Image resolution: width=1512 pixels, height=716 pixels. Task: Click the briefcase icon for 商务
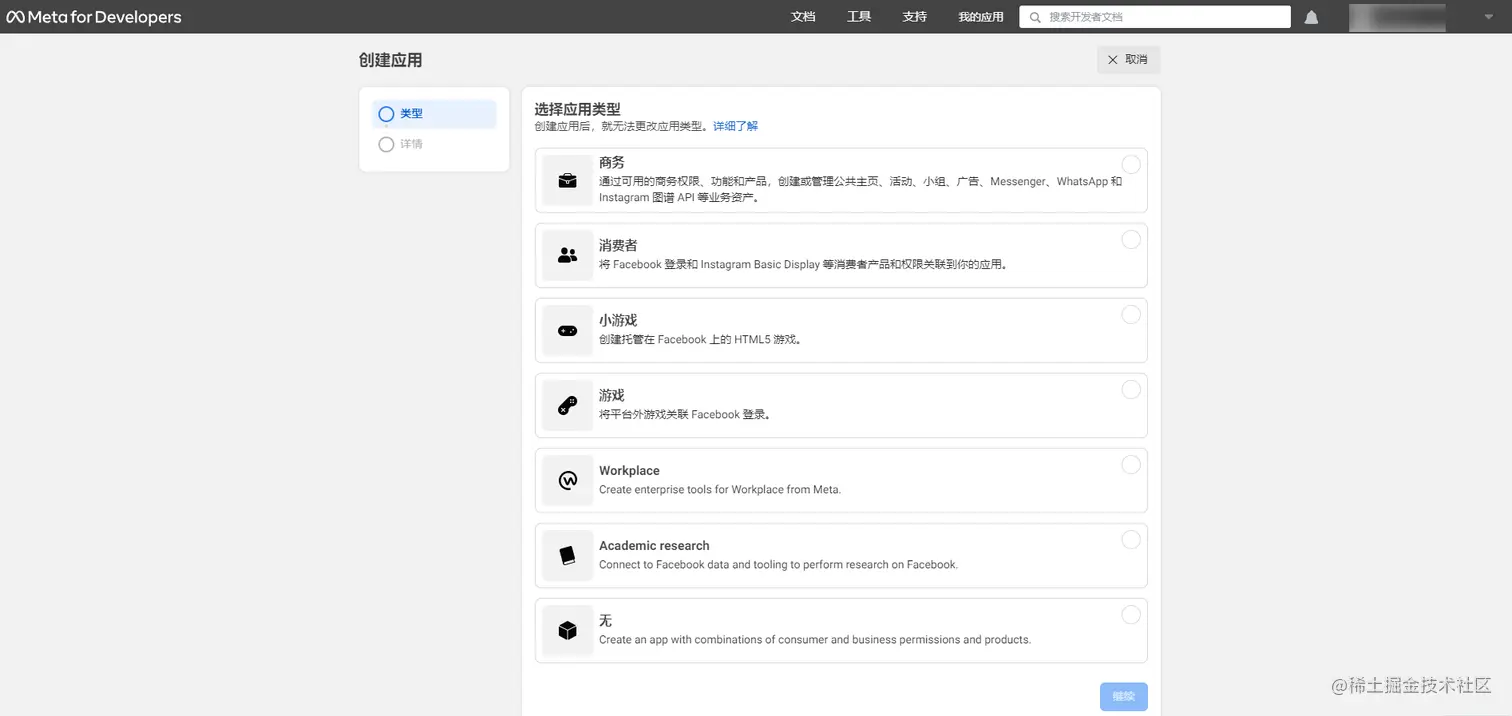tap(567, 180)
